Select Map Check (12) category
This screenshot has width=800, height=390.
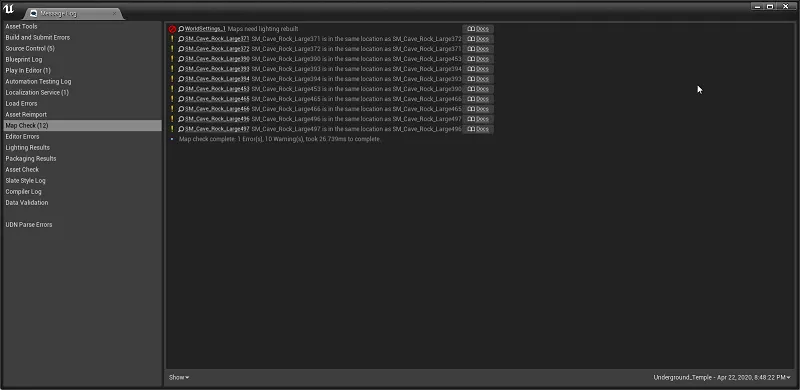point(82,126)
